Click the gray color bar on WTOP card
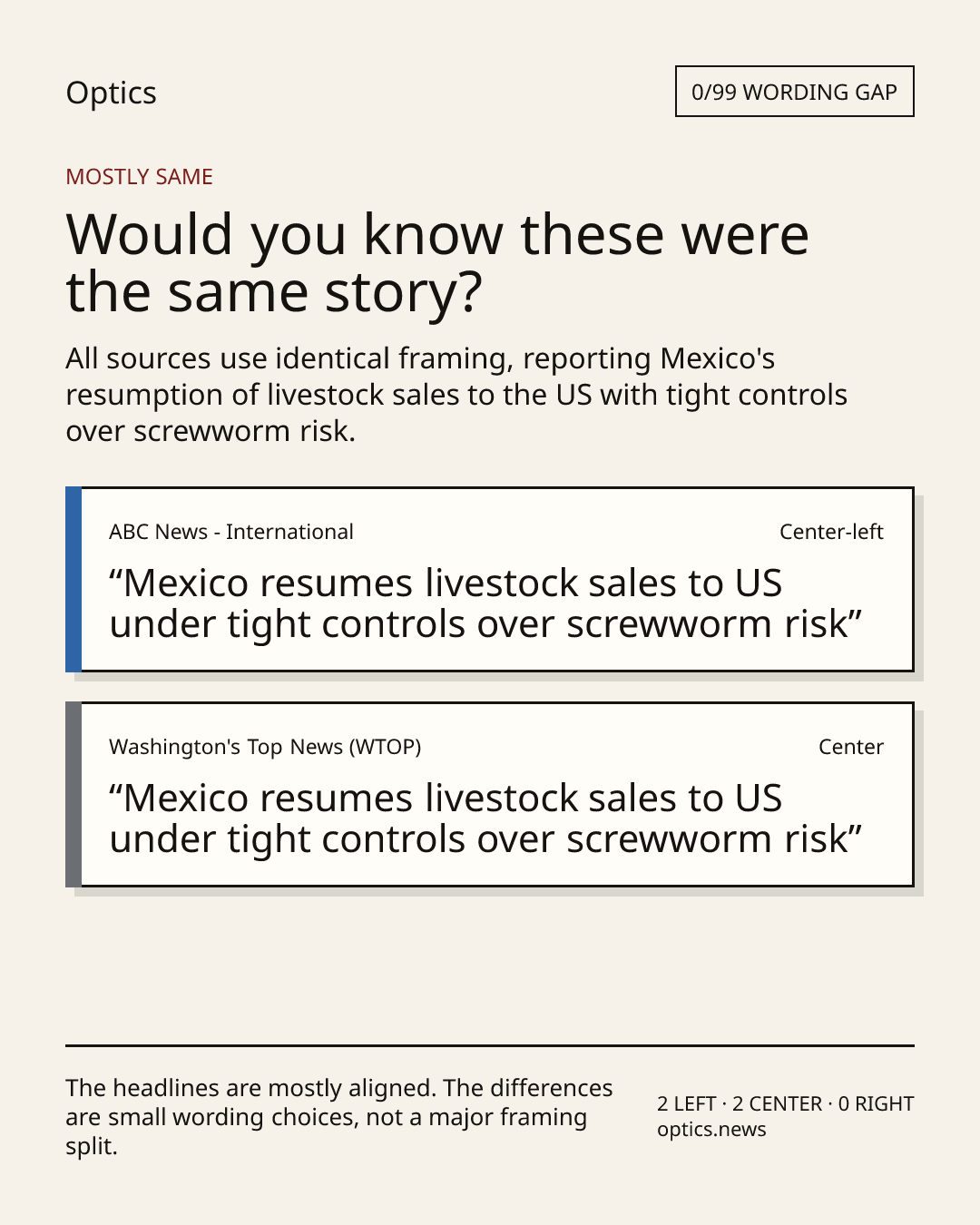Viewport: 980px width, 1225px height. [73, 795]
